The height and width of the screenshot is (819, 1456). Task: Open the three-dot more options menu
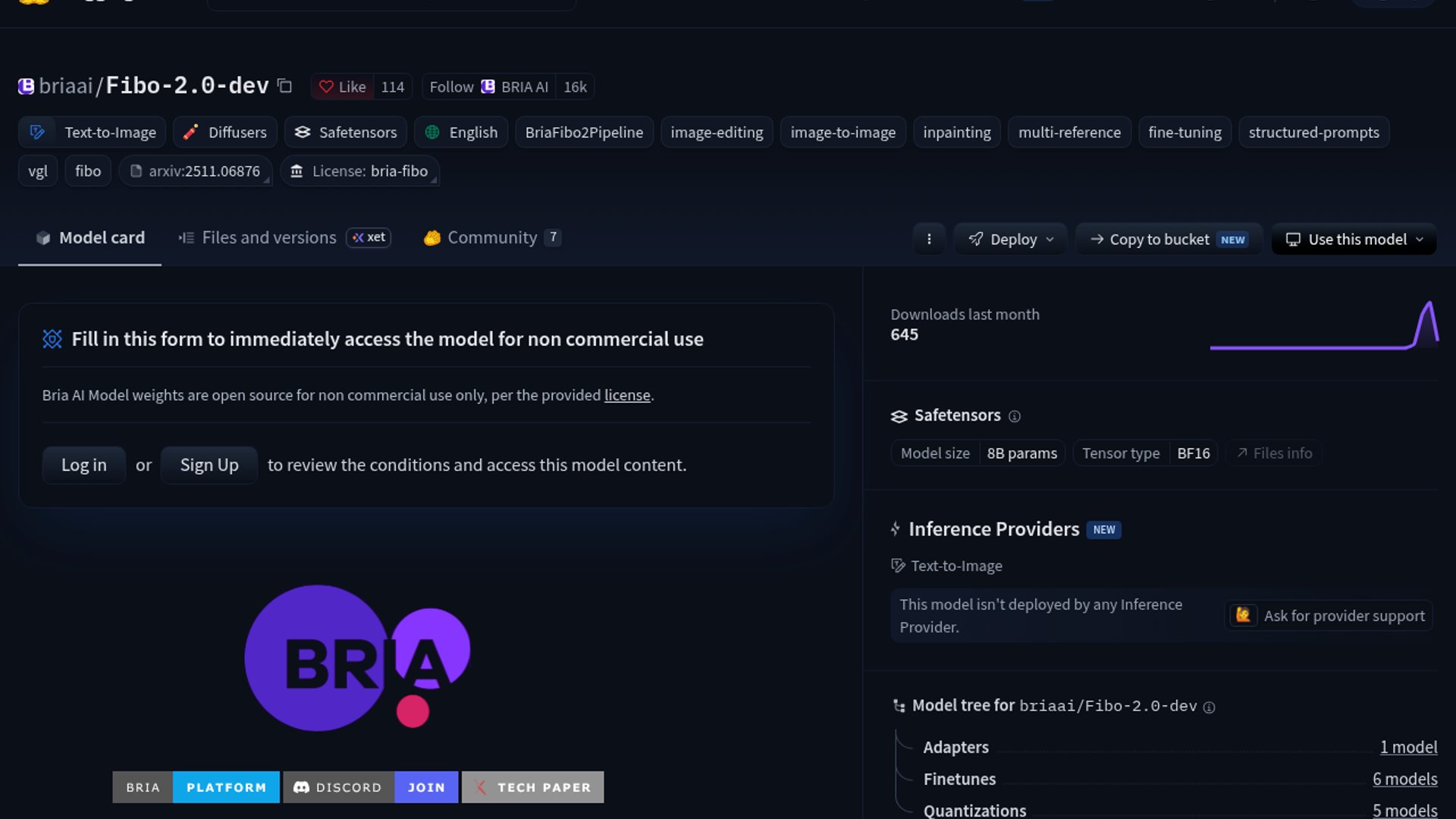(x=929, y=239)
